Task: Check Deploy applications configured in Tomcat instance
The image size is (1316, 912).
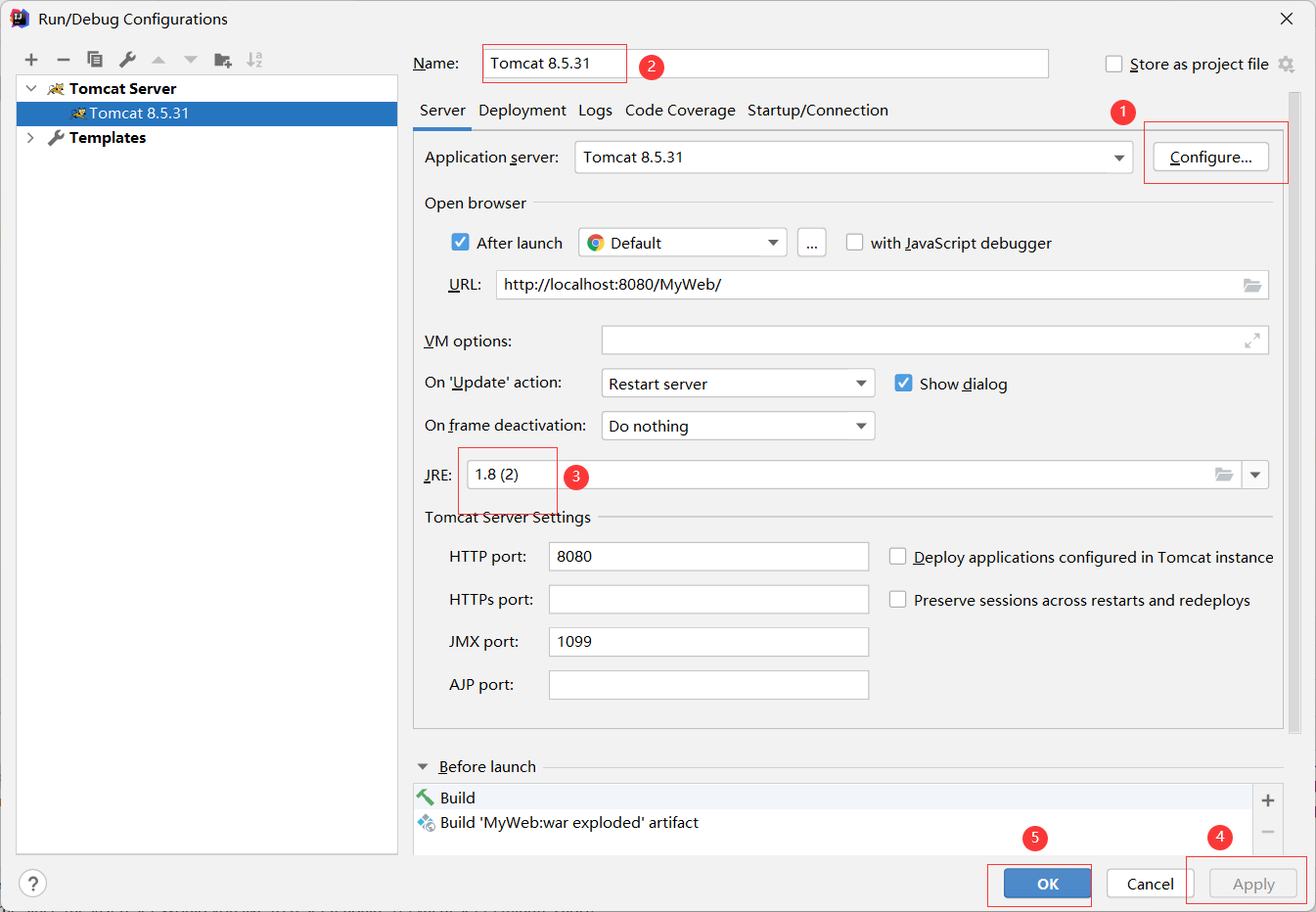Action: tap(897, 556)
